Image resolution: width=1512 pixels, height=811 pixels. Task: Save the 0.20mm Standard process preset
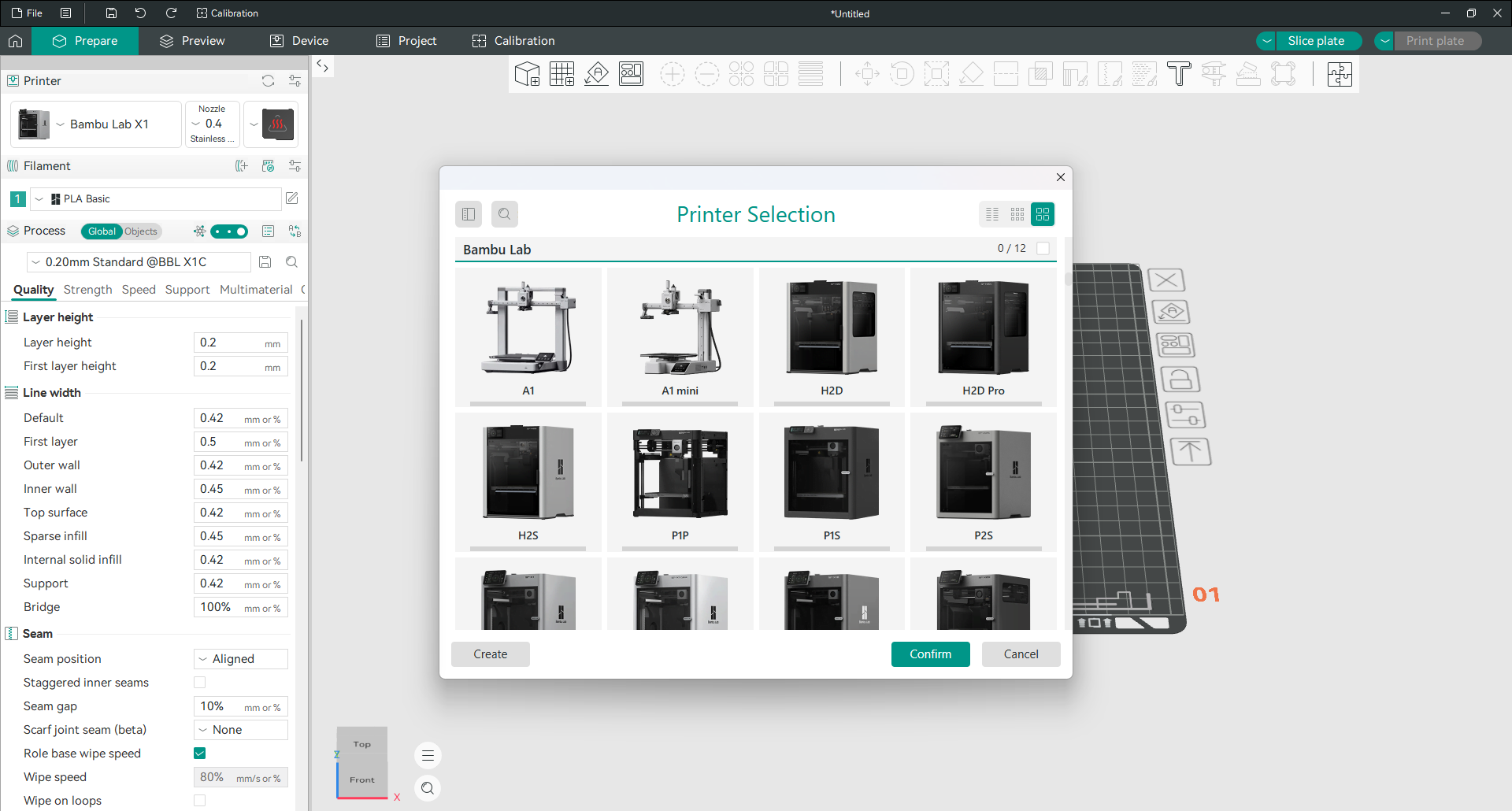265,262
